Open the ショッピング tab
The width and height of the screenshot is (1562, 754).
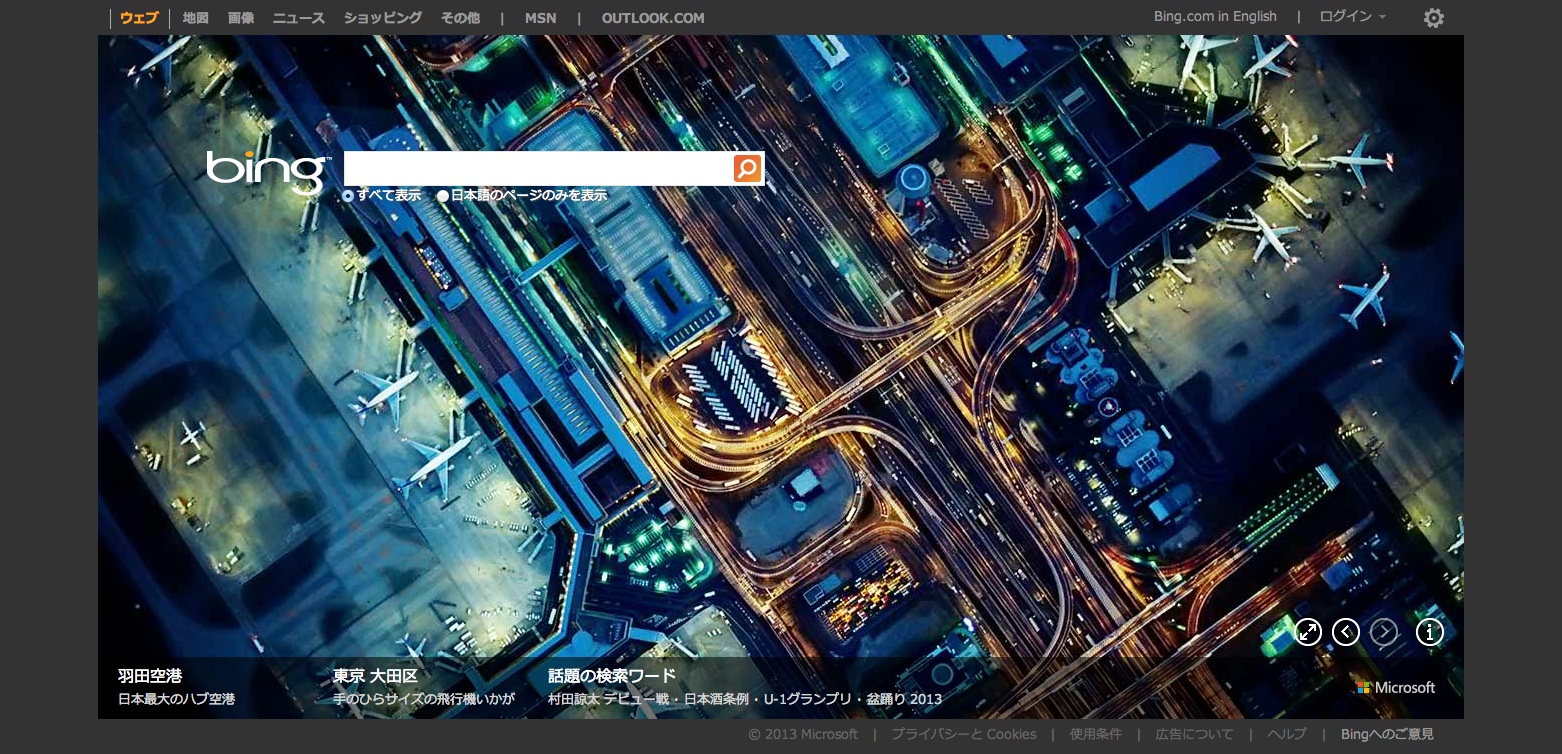[382, 18]
